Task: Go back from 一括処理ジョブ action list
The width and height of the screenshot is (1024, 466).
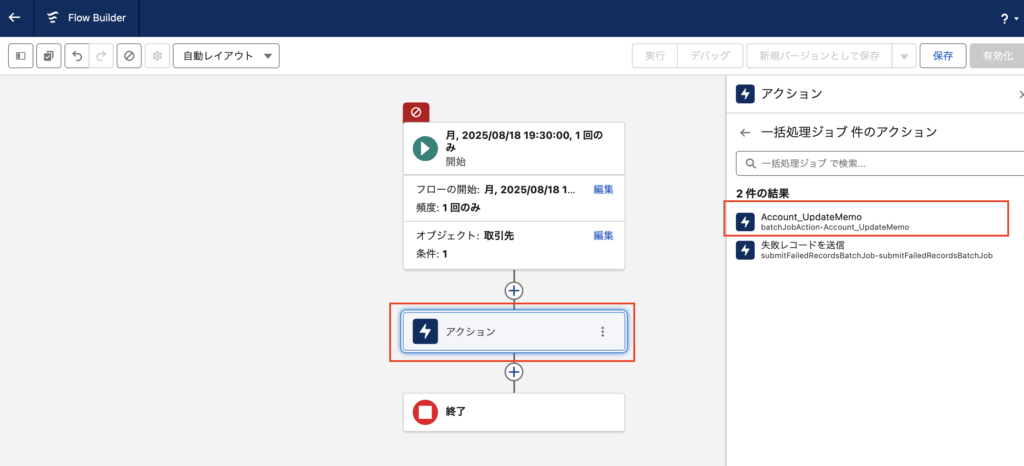Action: point(745,132)
